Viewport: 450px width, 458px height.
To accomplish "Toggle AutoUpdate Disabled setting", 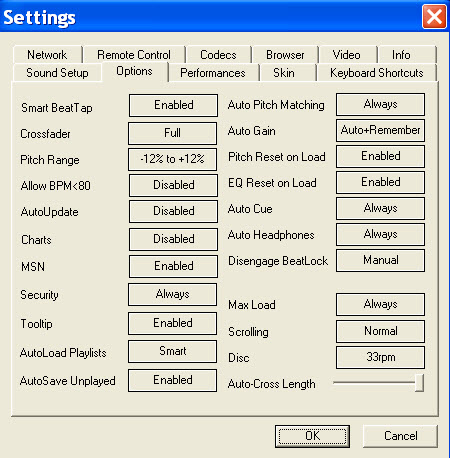I will (x=173, y=211).
